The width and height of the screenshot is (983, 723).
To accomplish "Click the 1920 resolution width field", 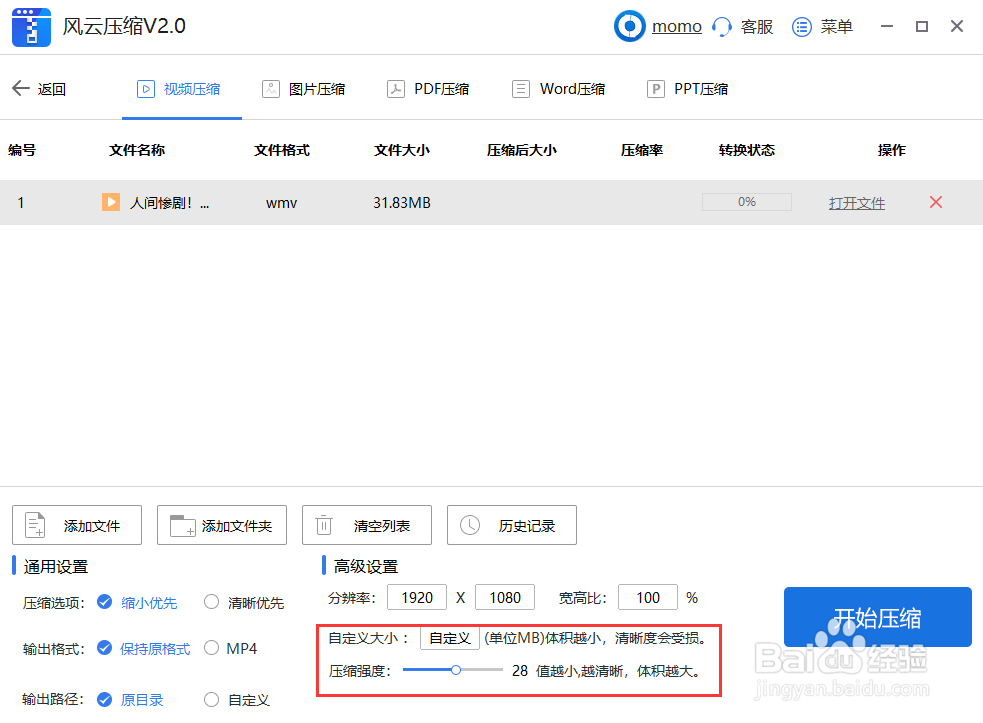I will click(x=417, y=597).
